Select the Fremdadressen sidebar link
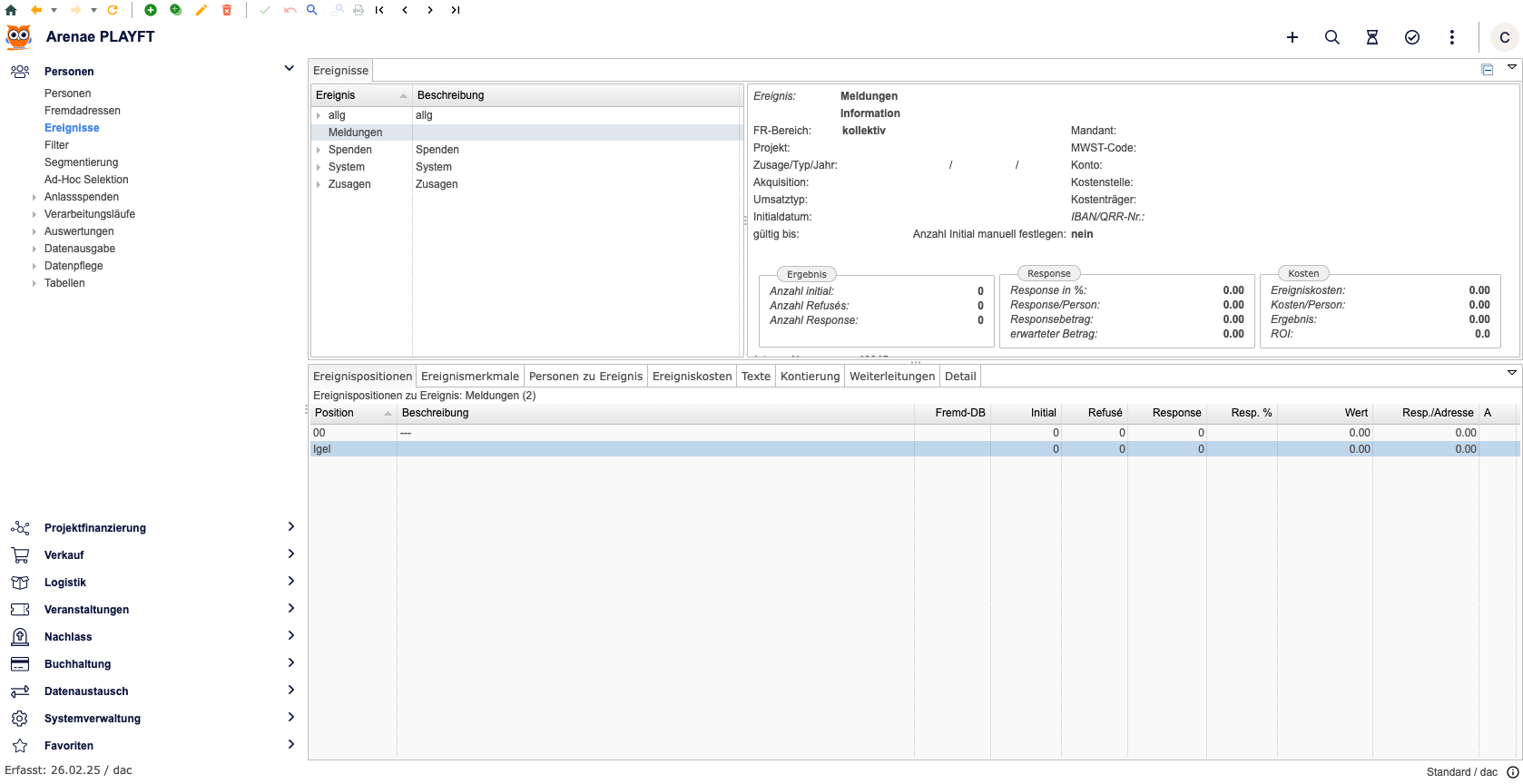This screenshot has width=1523, height=784. click(82, 111)
